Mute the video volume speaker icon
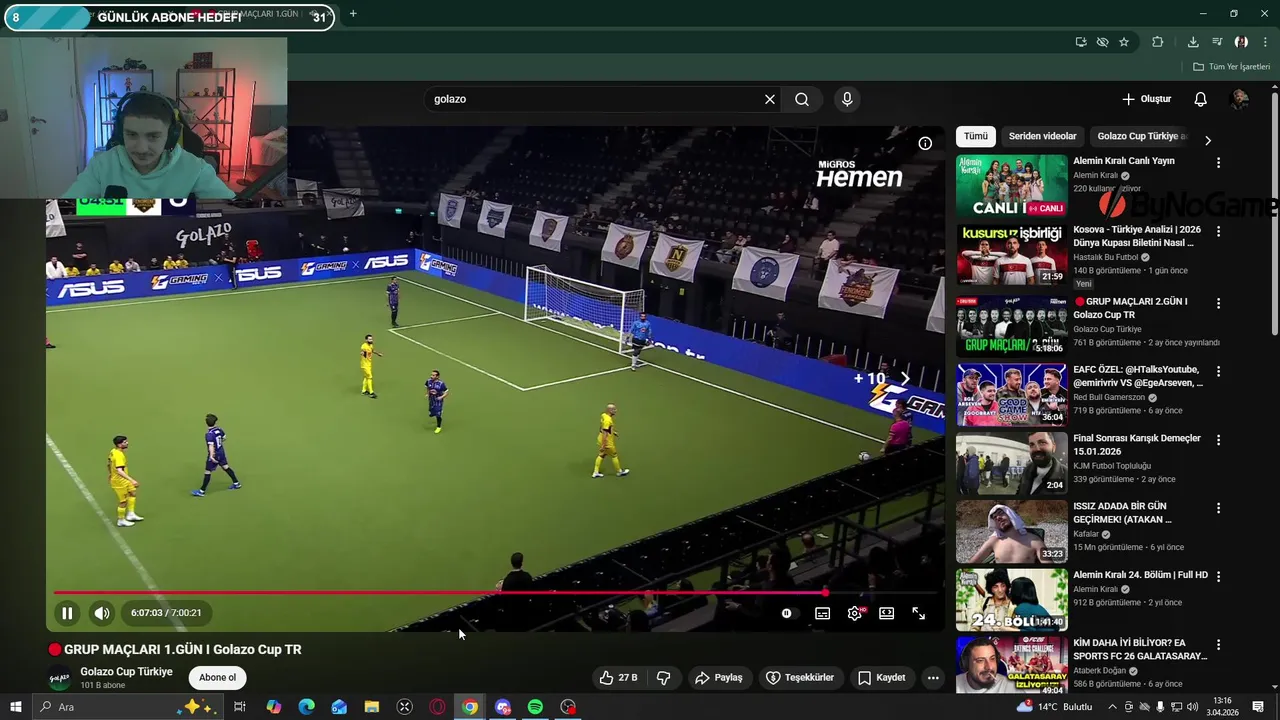Screen dimensions: 1280x720 (102, 613)
